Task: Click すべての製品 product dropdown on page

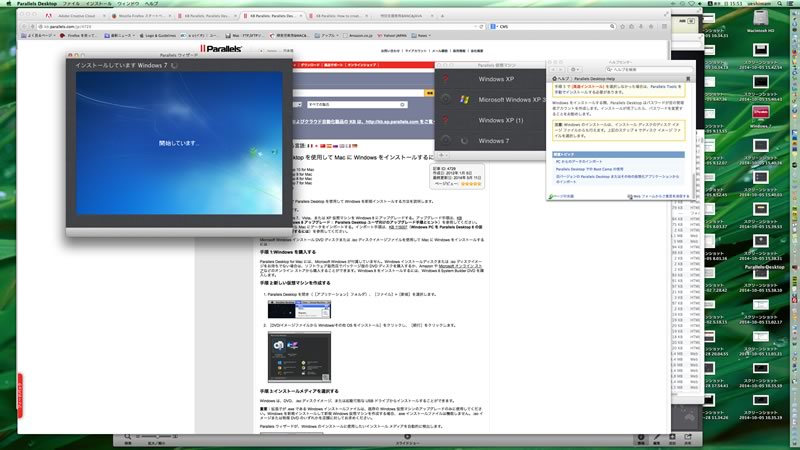Action: click(357, 104)
